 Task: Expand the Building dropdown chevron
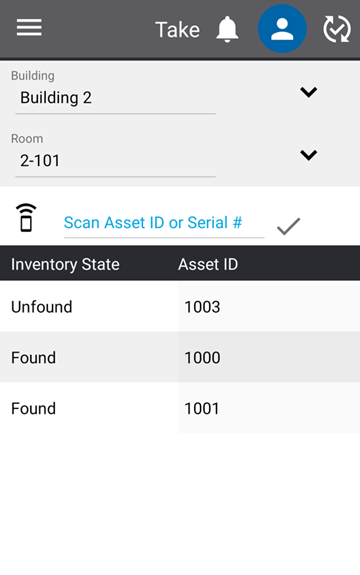pyautogui.click(x=308, y=92)
